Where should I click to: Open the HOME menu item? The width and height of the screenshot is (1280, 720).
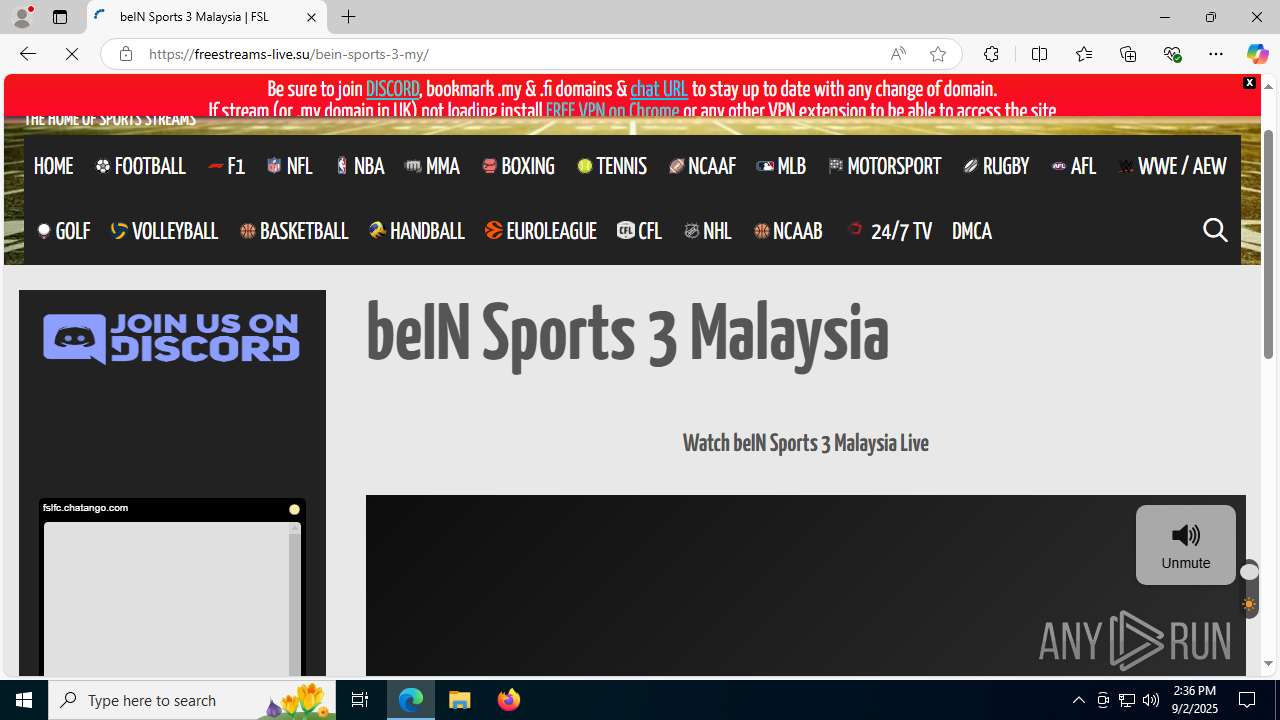click(x=53, y=166)
